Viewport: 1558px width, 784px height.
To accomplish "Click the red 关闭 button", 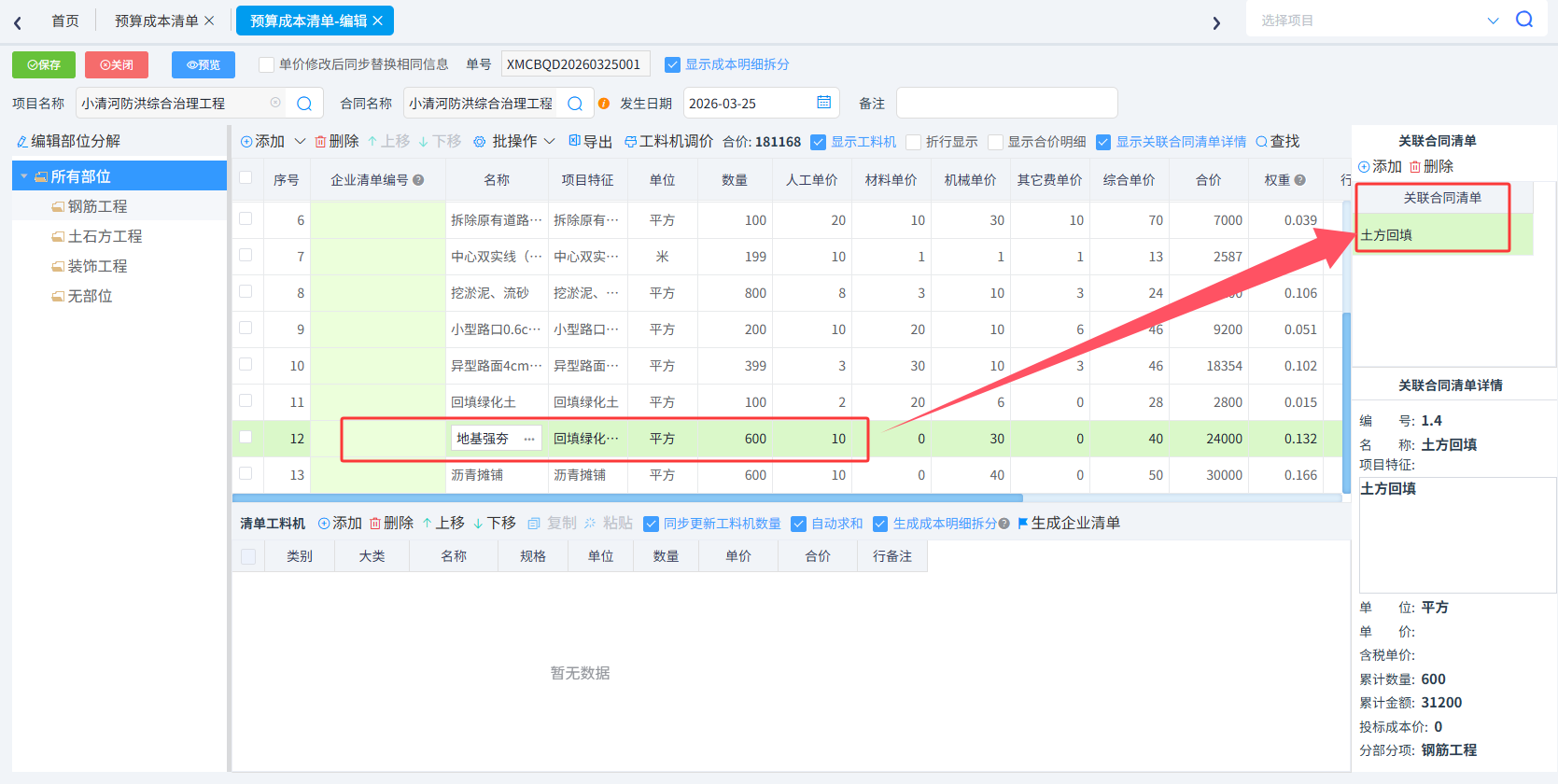I will [x=117, y=64].
